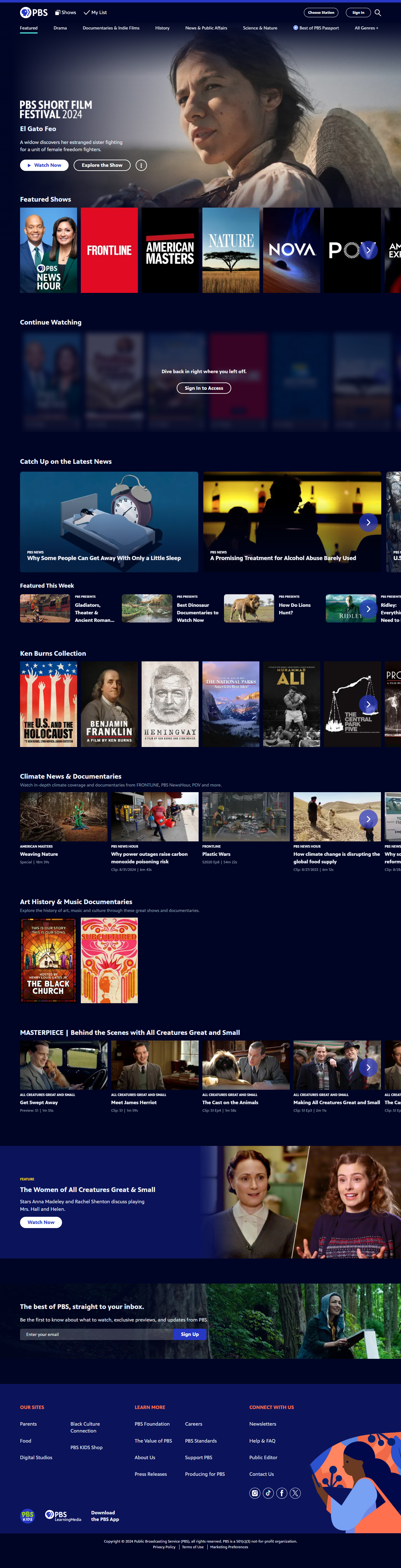Open the Hemingway poster
The height and width of the screenshot is (1568, 401).
[x=170, y=704]
